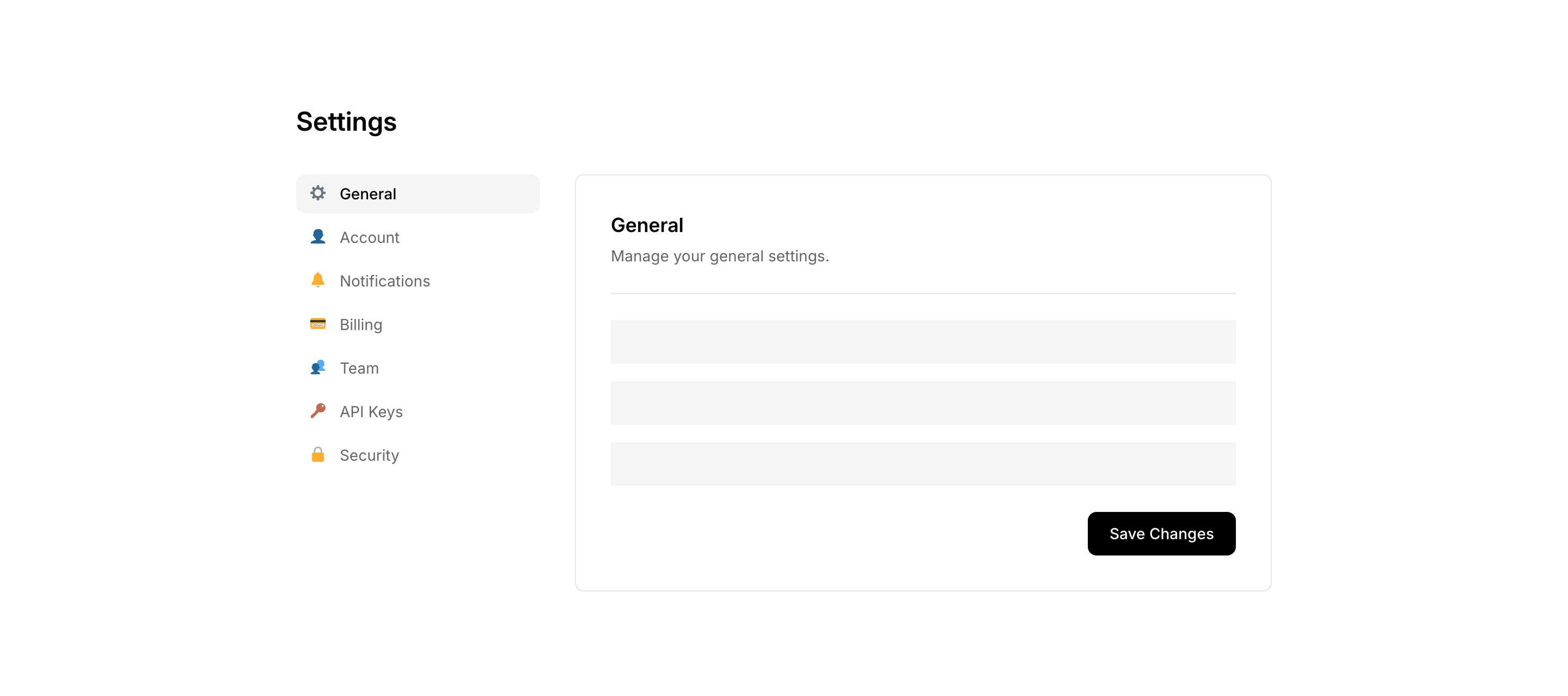Switch to the Billing label
1568x696 pixels.
coord(361,325)
